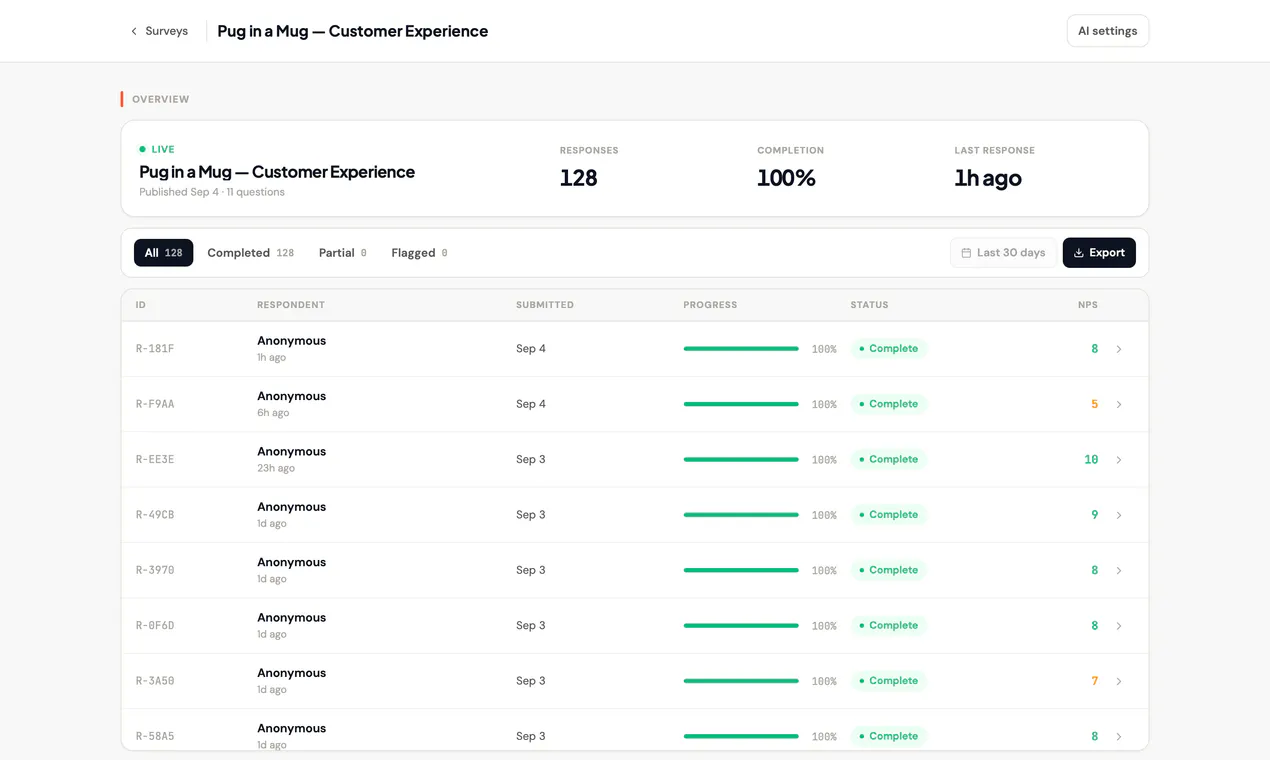Image resolution: width=1270 pixels, height=760 pixels.
Task: Click the overview card survey title
Action: coord(277,172)
